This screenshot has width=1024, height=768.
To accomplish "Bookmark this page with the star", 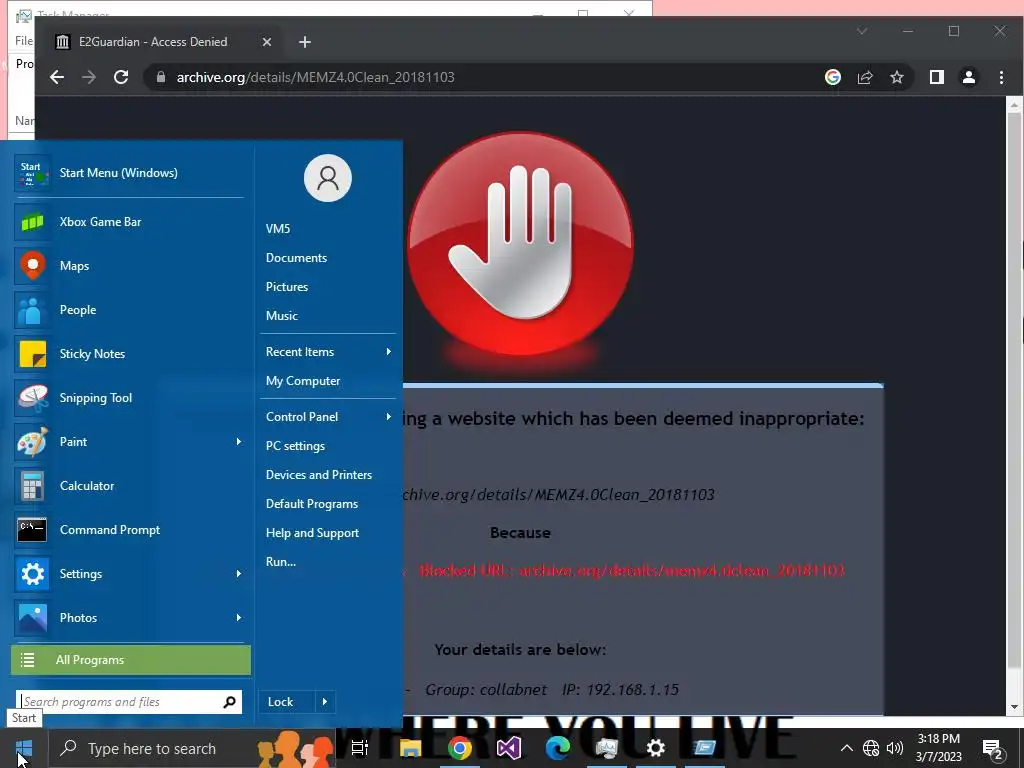I will (x=897, y=77).
